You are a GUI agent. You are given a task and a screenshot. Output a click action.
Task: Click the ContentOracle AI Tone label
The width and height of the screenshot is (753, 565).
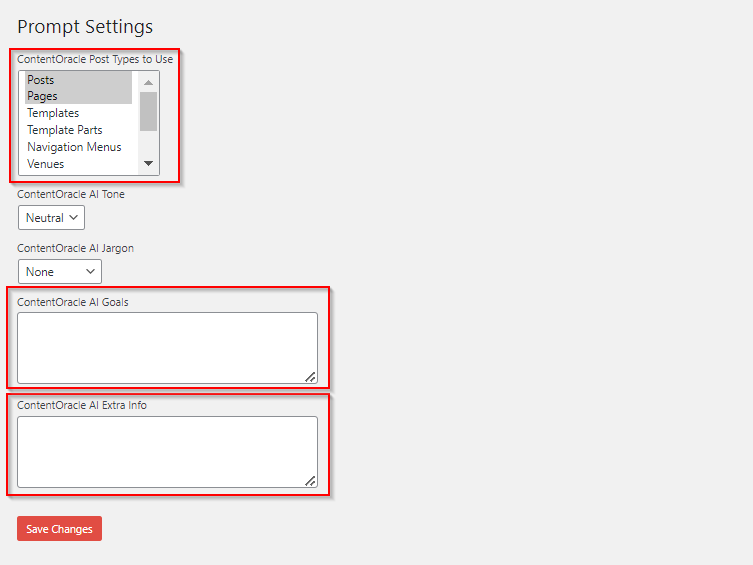click(71, 194)
